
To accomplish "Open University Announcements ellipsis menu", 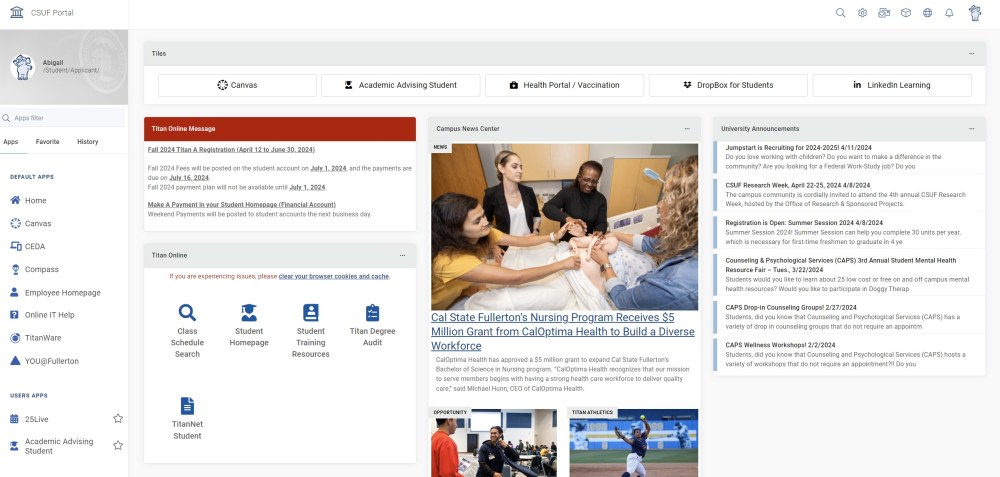I will pos(971,129).
